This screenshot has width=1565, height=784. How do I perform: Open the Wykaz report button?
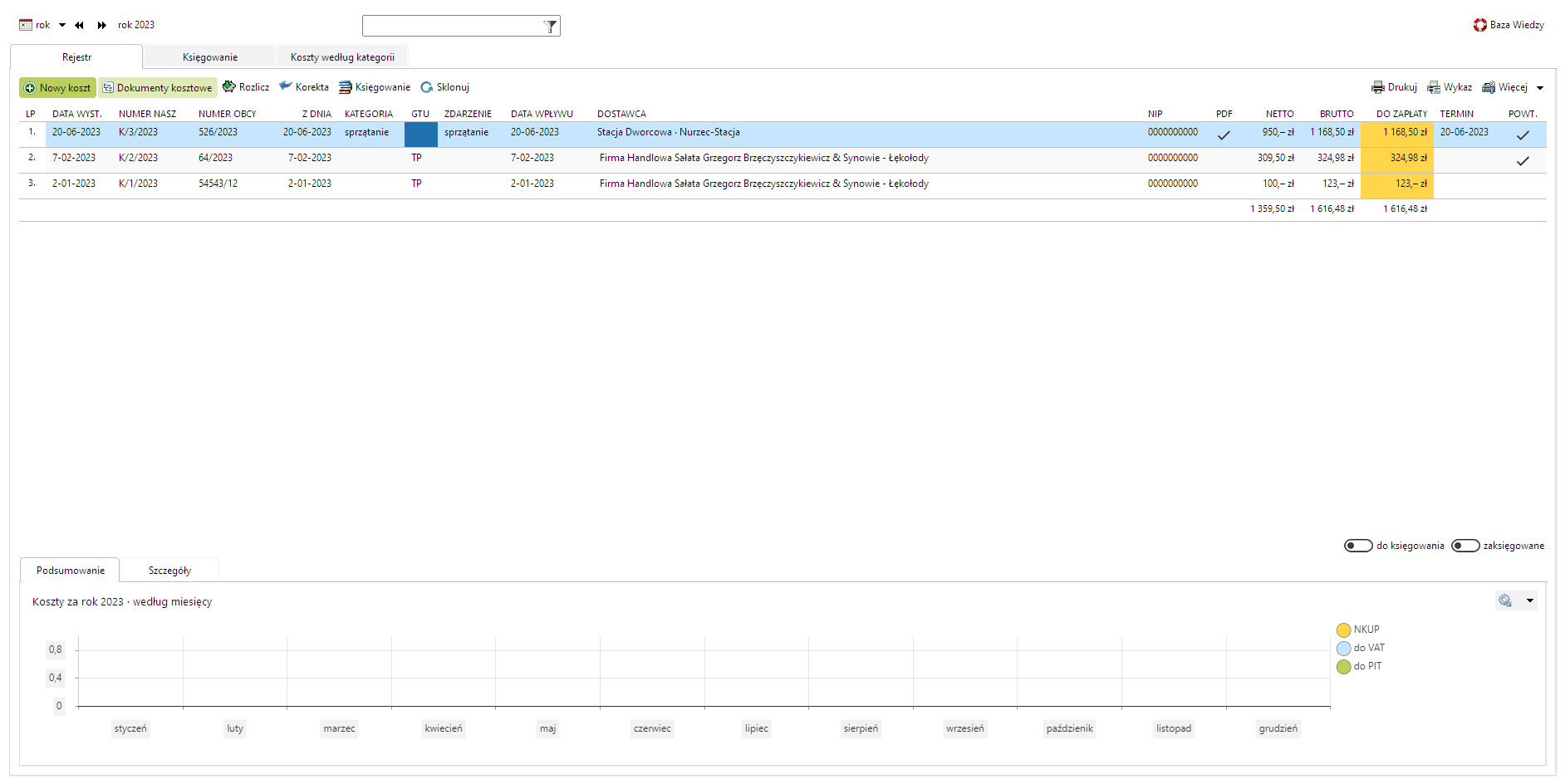[1450, 86]
